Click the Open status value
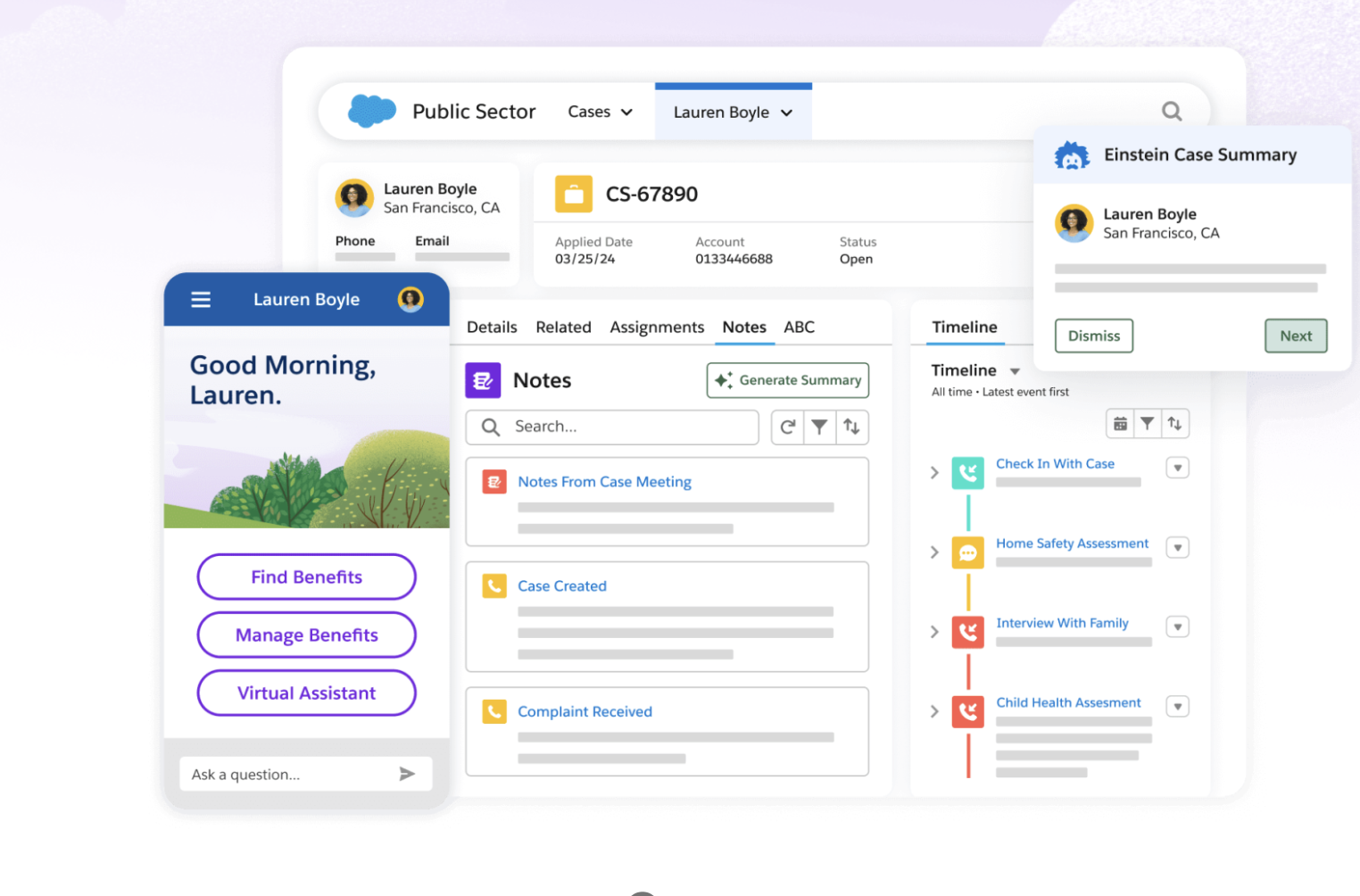This screenshot has height=896, width=1360. [856, 259]
